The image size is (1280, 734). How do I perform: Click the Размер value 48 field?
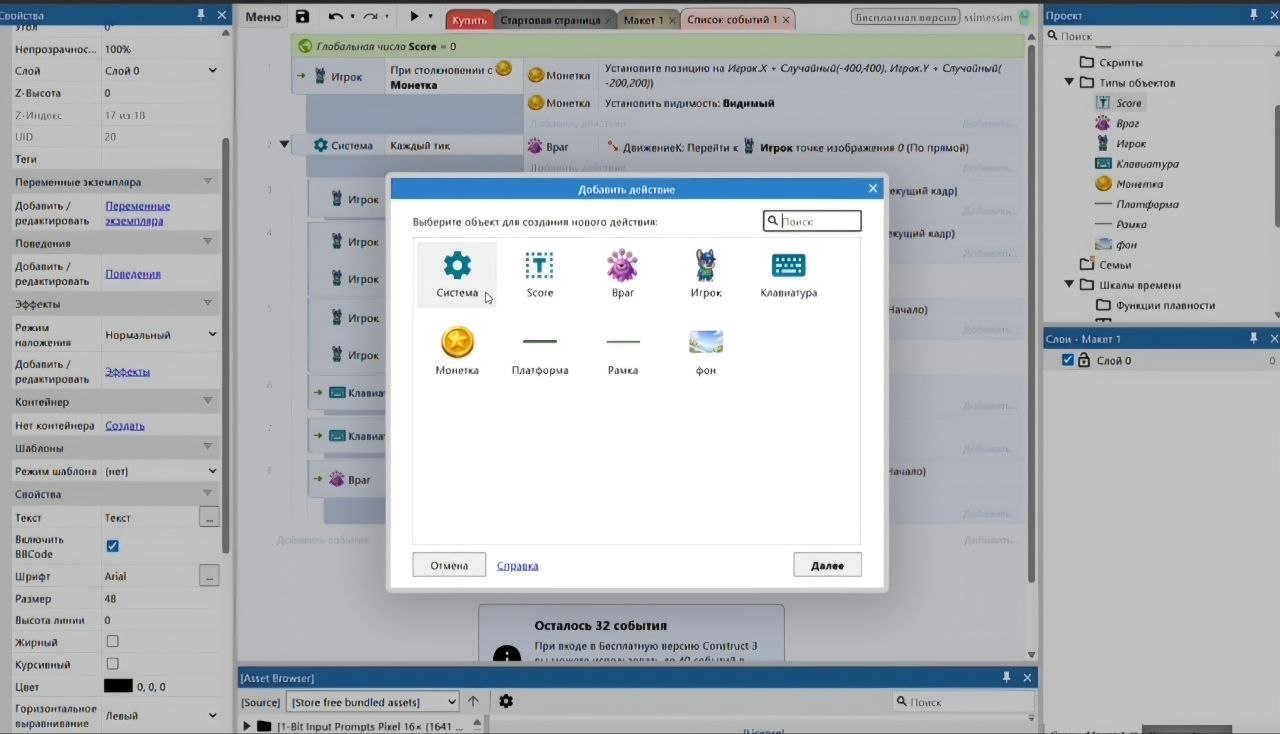click(x=160, y=599)
